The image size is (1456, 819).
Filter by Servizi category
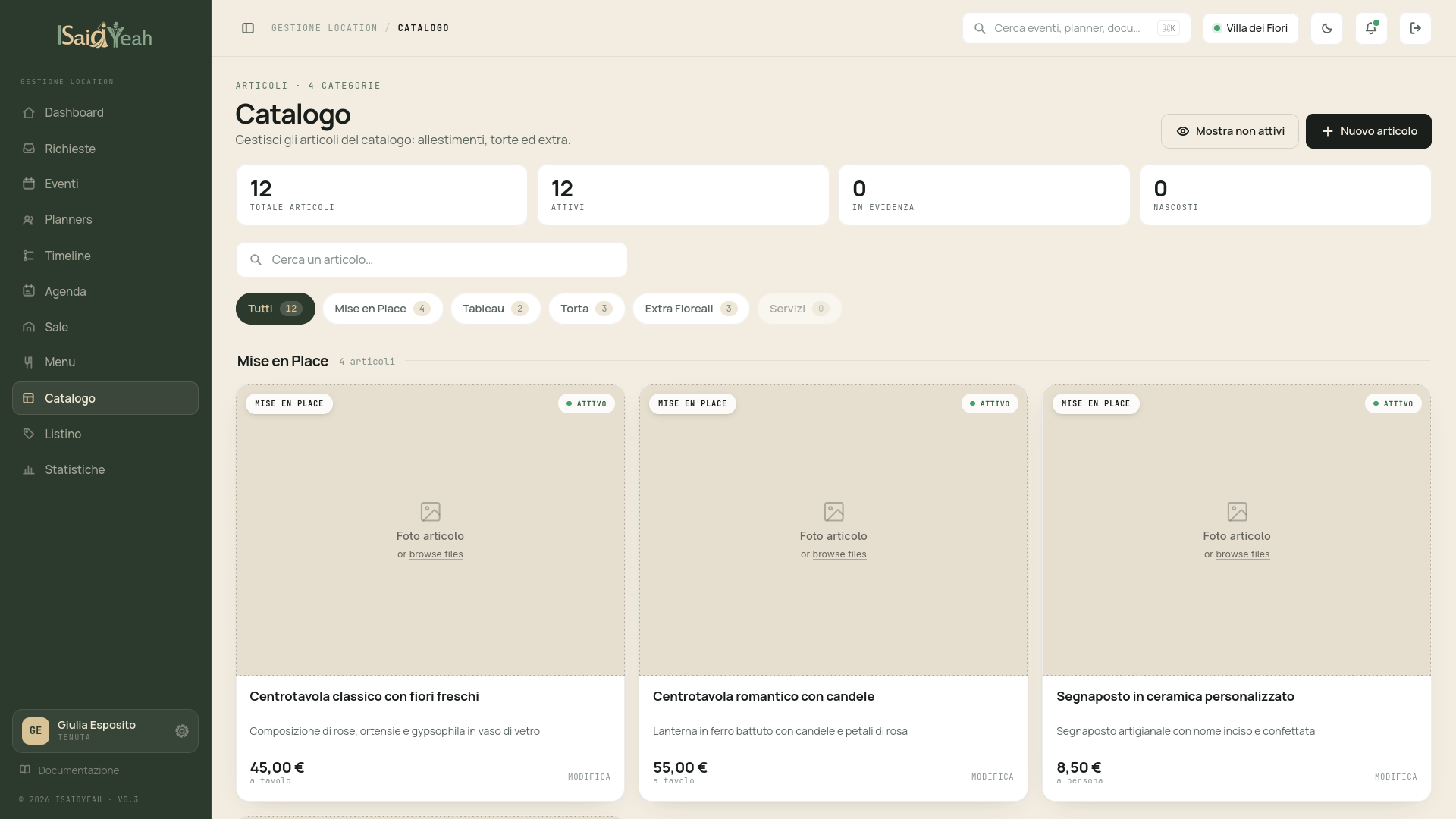[799, 309]
